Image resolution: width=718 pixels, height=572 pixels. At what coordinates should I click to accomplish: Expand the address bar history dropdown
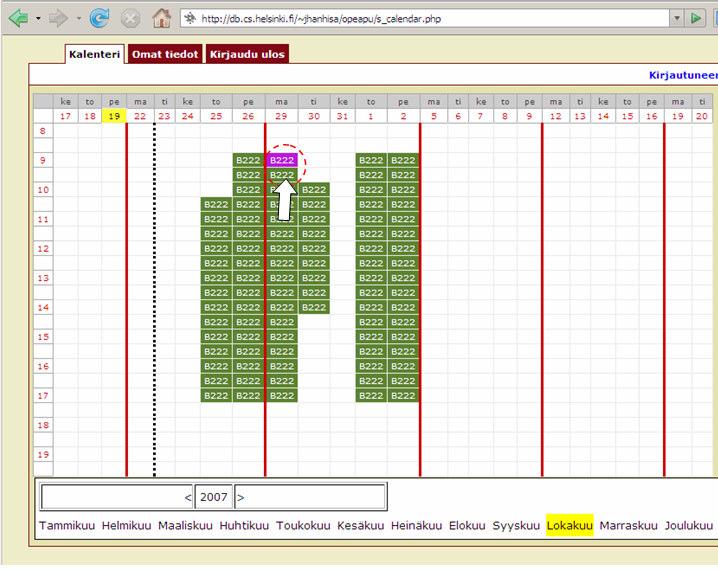[676, 19]
